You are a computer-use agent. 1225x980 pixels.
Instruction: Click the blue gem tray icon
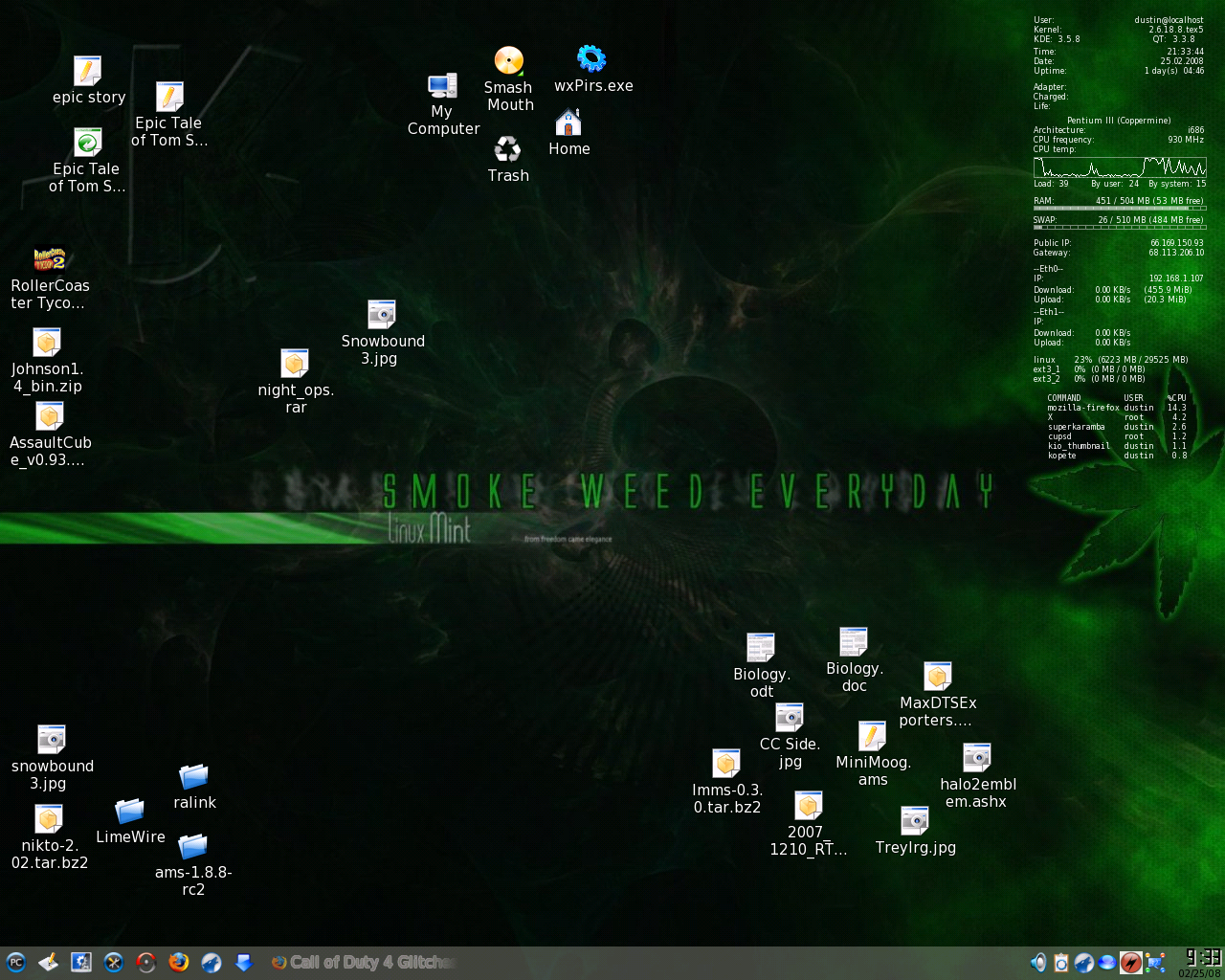pyautogui.click(x=1107, y=963)
